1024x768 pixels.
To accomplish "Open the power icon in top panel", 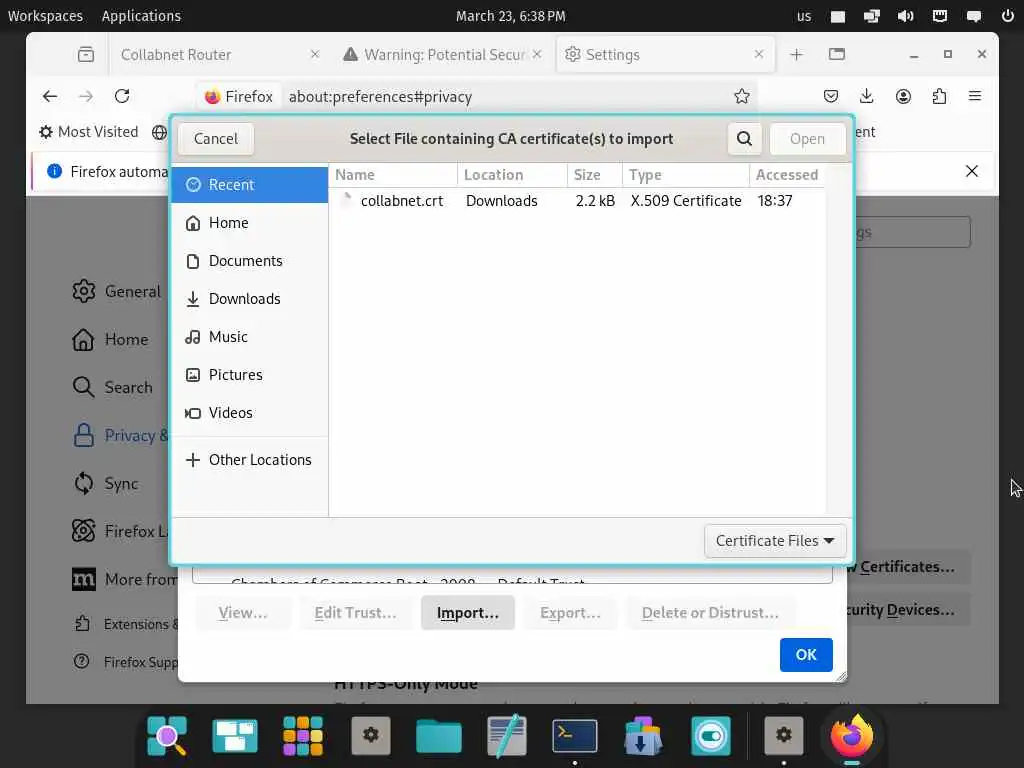I will (1008, 16).
